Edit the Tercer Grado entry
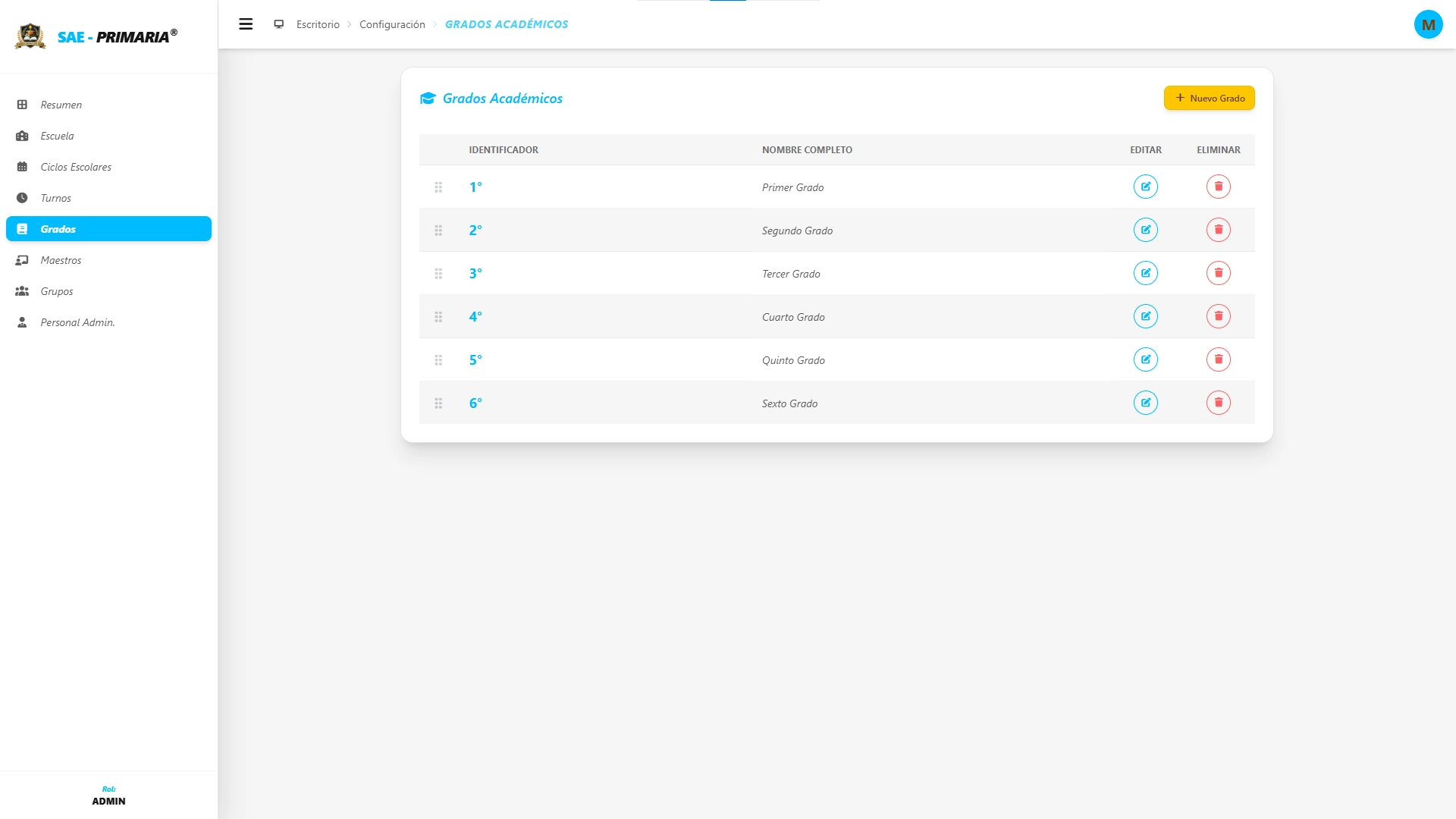This screenshot has width=1456, height=819. pos(1145,273)
